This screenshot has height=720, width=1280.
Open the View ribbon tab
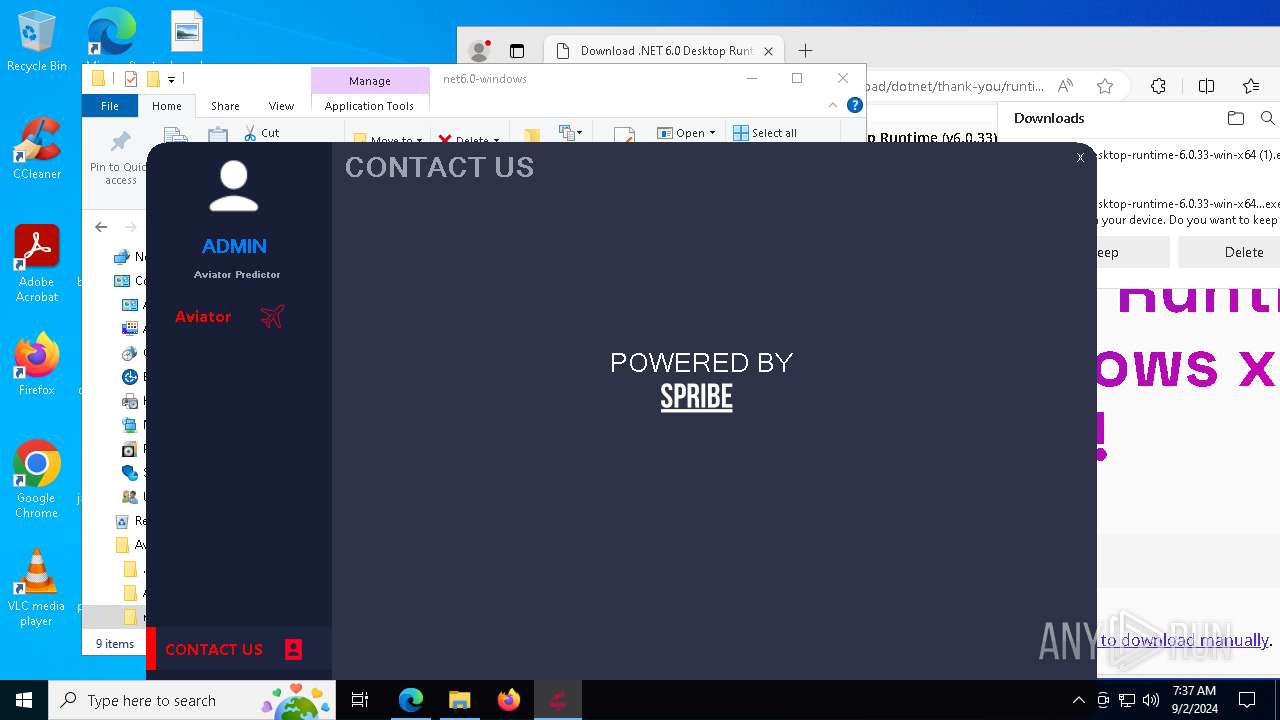pyautogui.click(x=281, y=106)
